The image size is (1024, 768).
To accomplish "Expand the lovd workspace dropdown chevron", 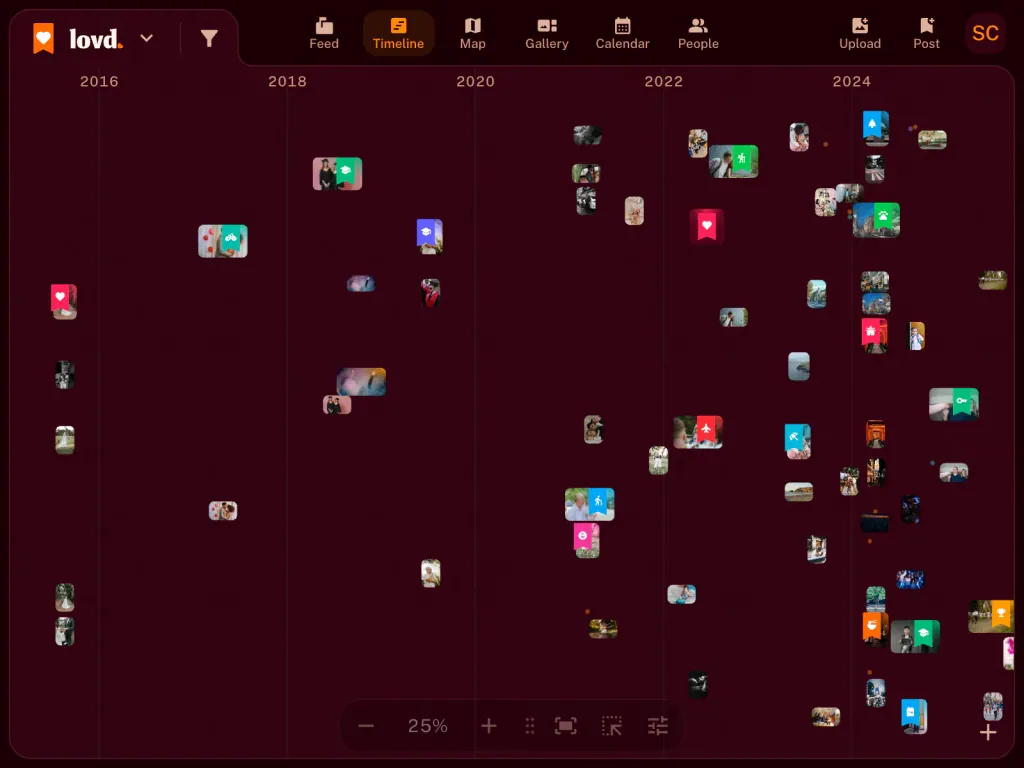I will (x=146, y=38).
